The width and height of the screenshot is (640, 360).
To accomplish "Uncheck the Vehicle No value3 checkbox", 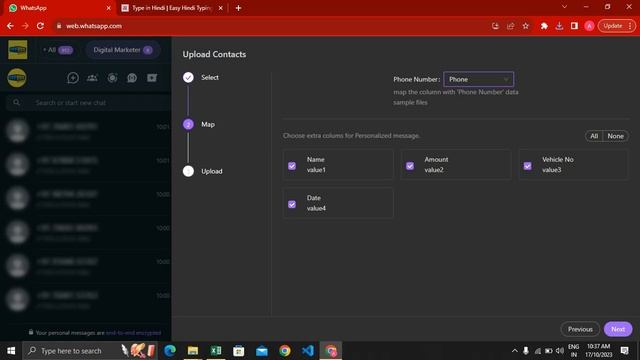I will tap(527, 166).
